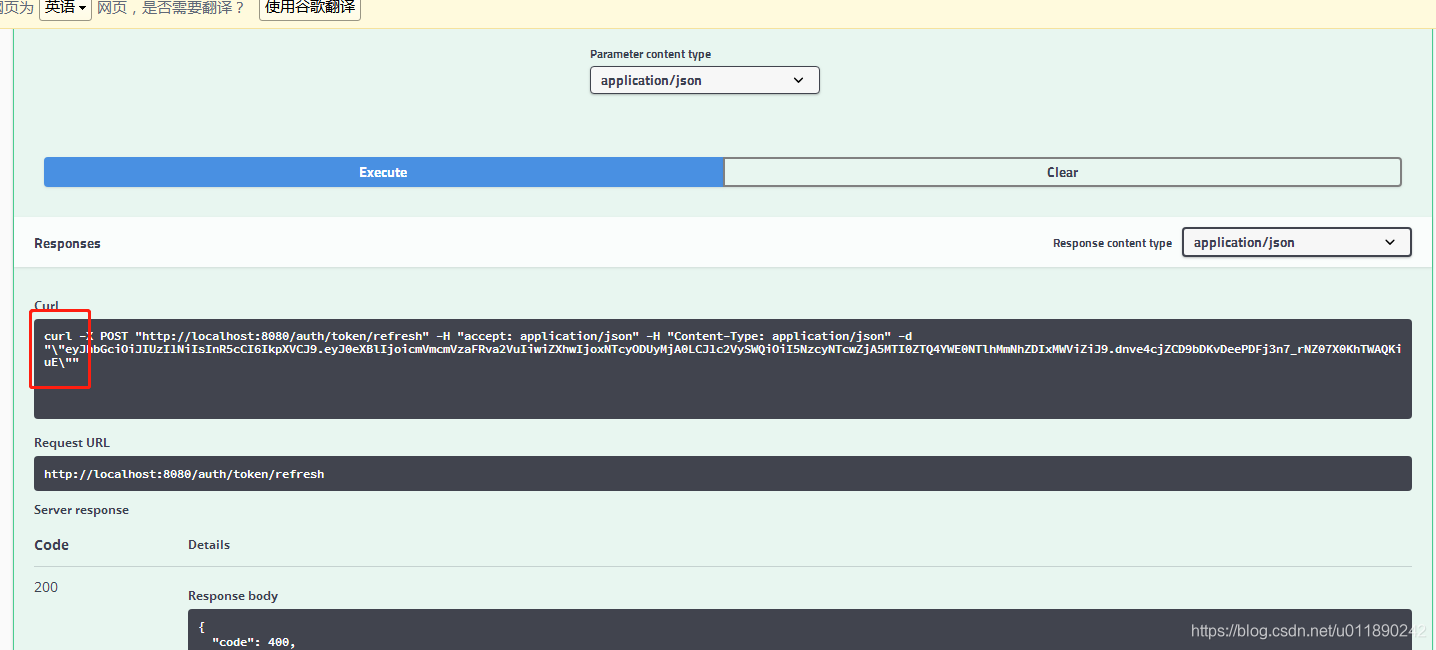Open the translate language dropdown showing 英语

66,8
